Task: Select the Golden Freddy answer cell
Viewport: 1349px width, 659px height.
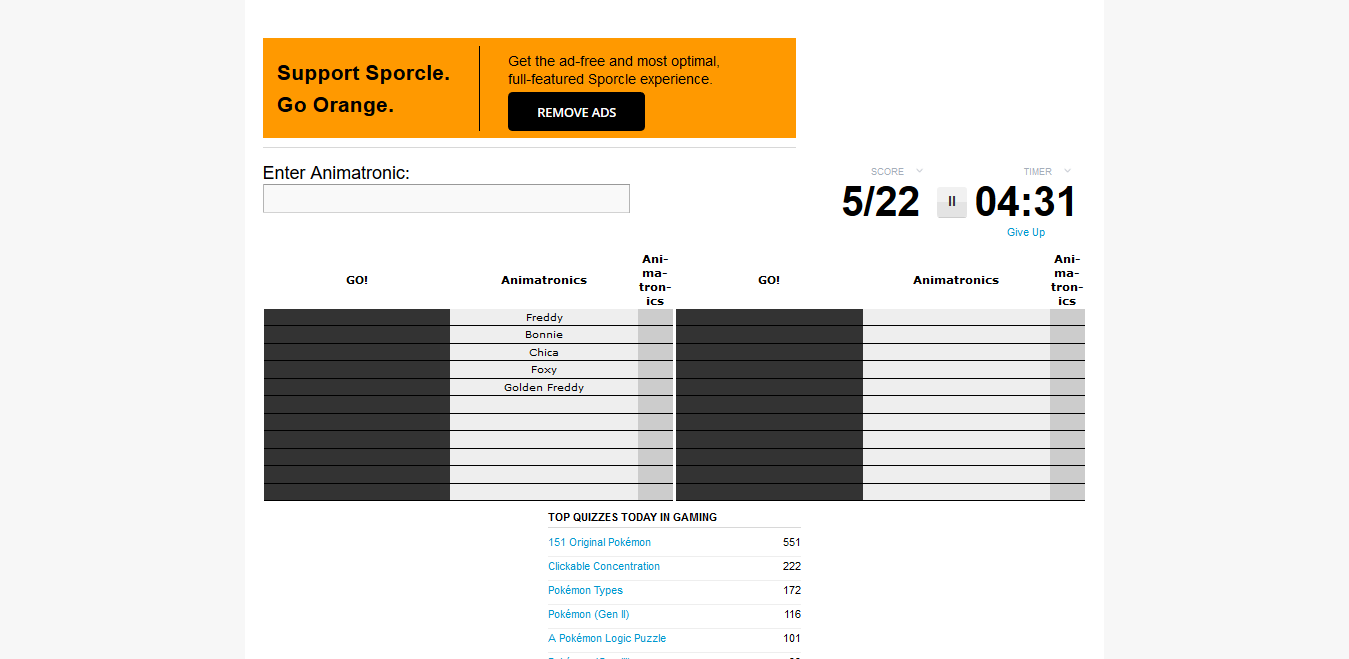Action: (544, 387)
